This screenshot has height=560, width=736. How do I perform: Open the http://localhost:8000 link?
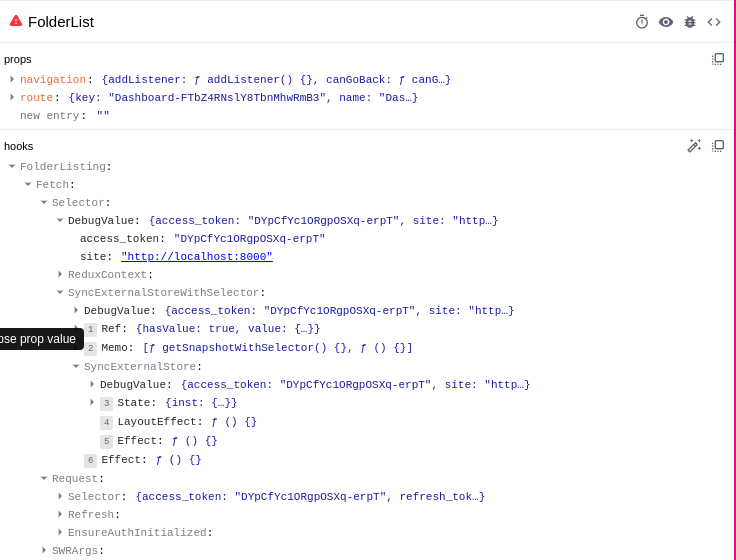(x=197, y=257)
